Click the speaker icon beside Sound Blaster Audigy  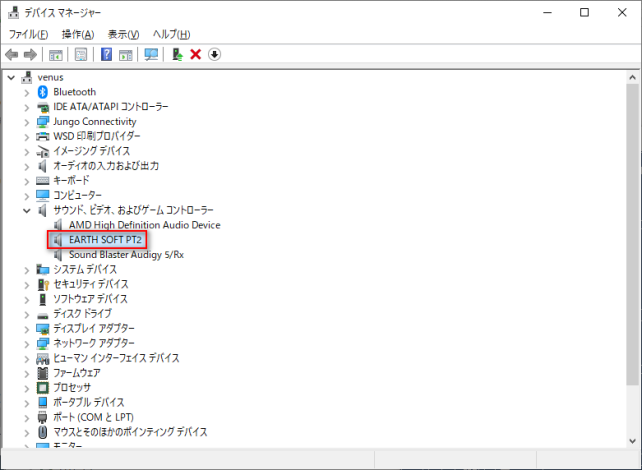tap(59, 255)
